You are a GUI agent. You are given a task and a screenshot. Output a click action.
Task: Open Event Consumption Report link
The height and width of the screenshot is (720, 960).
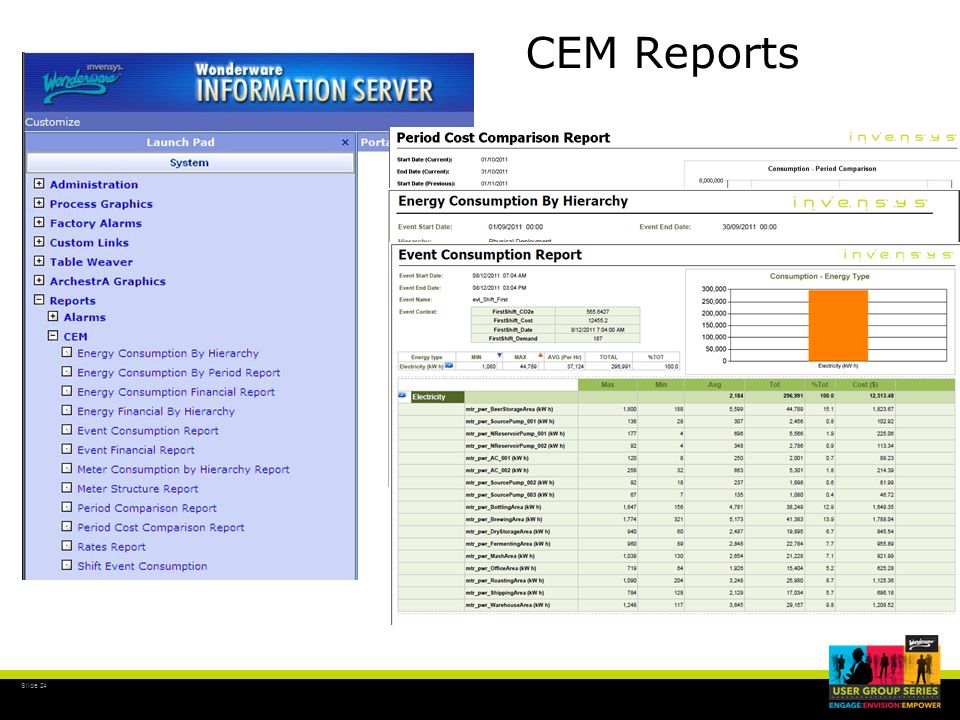point(148,431)
